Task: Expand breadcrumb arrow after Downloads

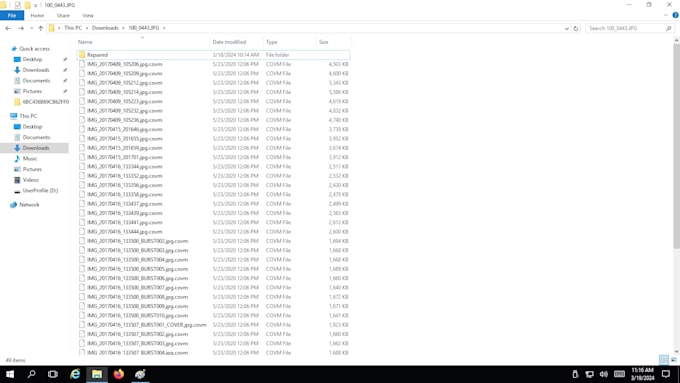Action: [x=123, y=28]
